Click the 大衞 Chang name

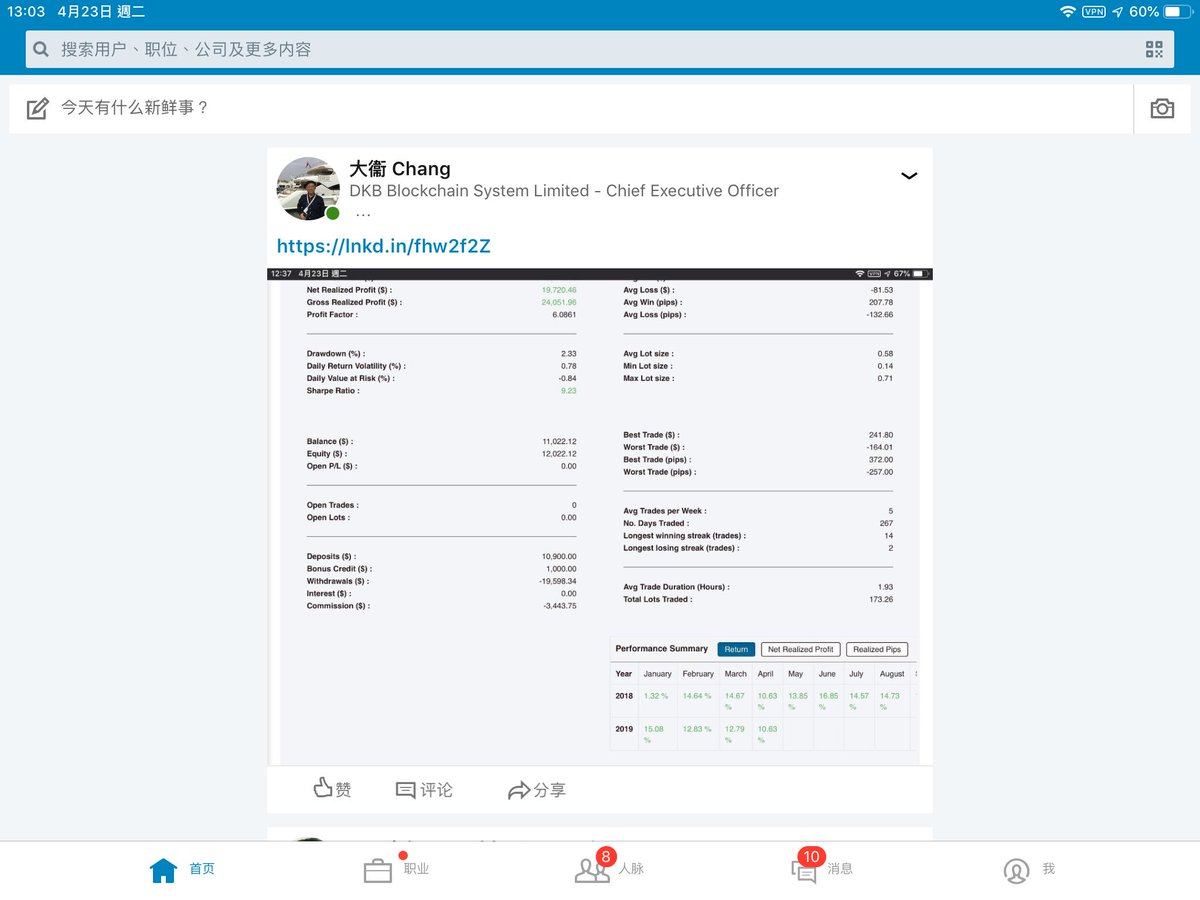[400, 168]
